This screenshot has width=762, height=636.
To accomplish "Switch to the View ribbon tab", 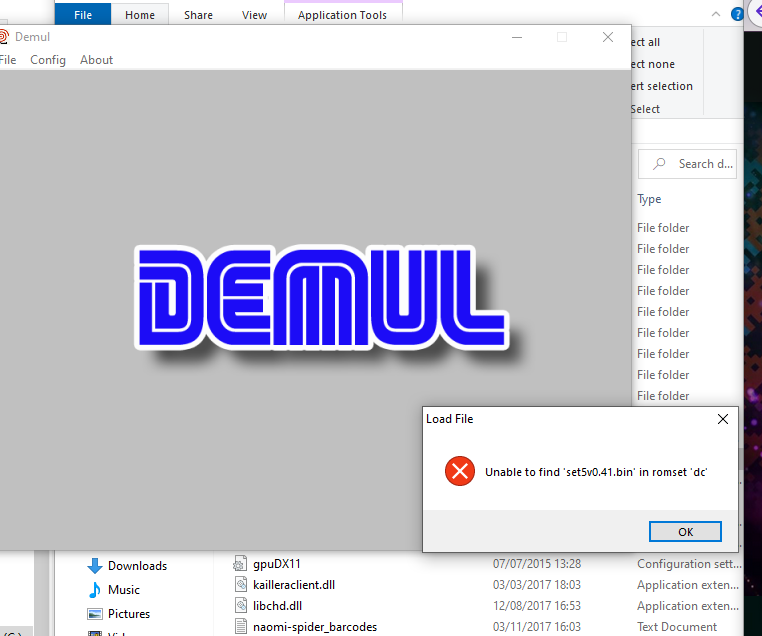I will point(254,15).
